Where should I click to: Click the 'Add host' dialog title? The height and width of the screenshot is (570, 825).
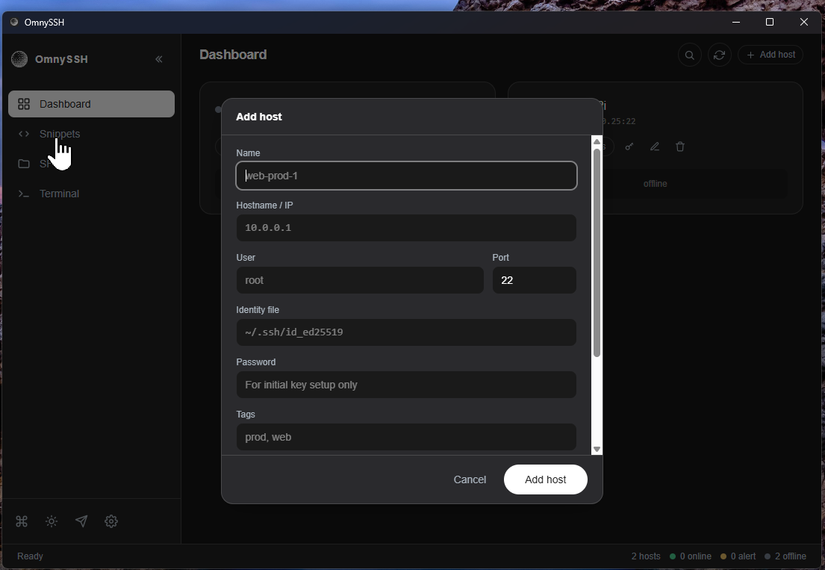[259, 117]
